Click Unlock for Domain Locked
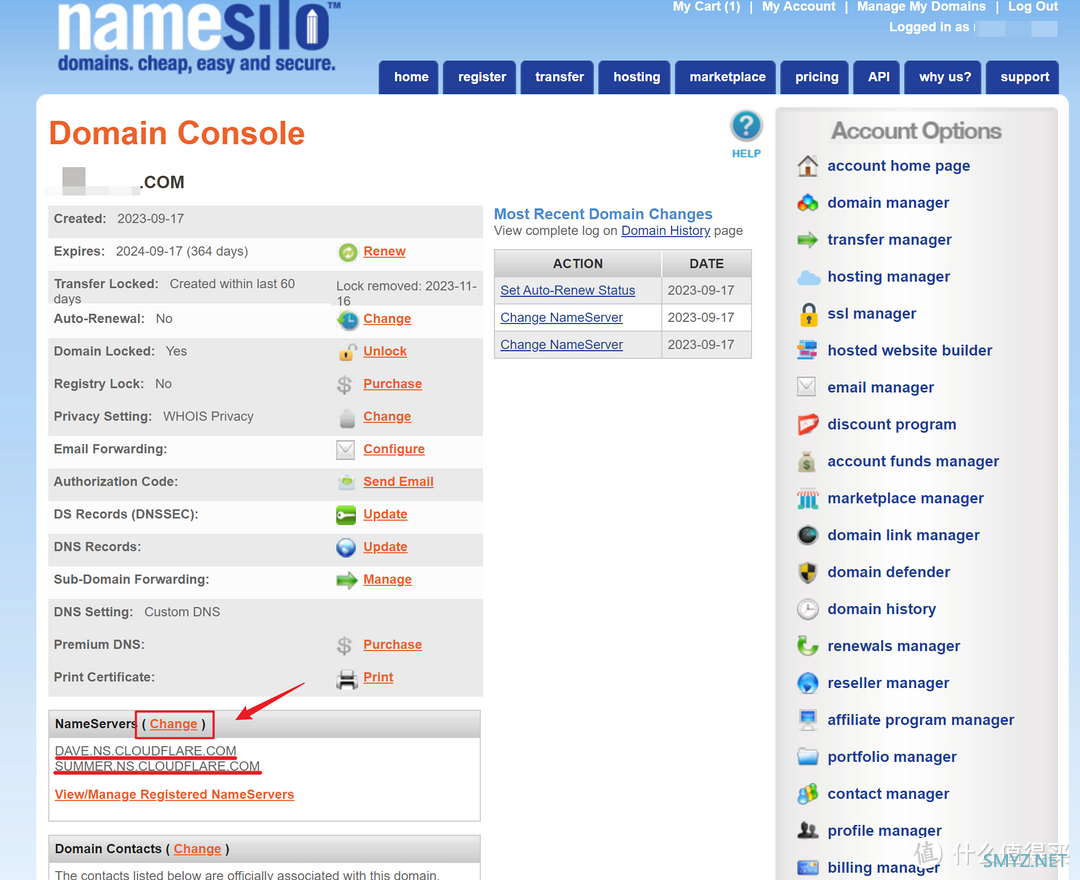1080x880 pixels. [385, 351]
